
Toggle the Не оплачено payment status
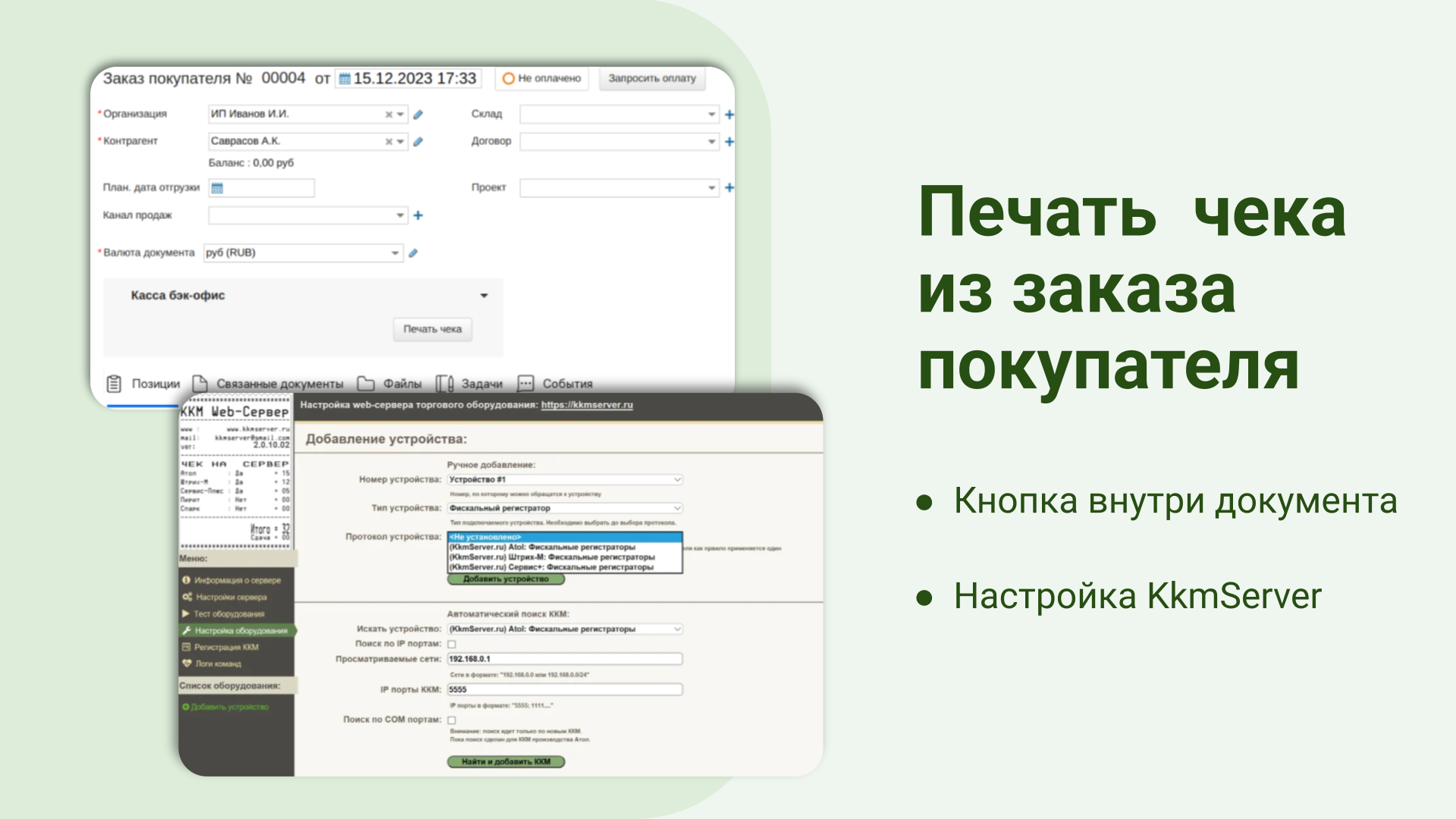541,78
